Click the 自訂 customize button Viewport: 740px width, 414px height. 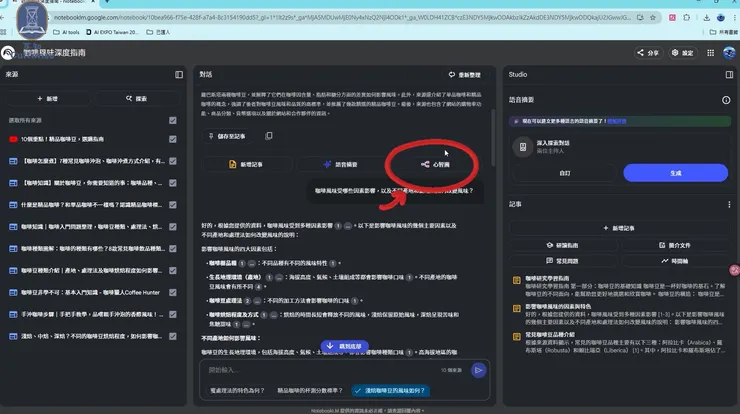pos(564,173)
